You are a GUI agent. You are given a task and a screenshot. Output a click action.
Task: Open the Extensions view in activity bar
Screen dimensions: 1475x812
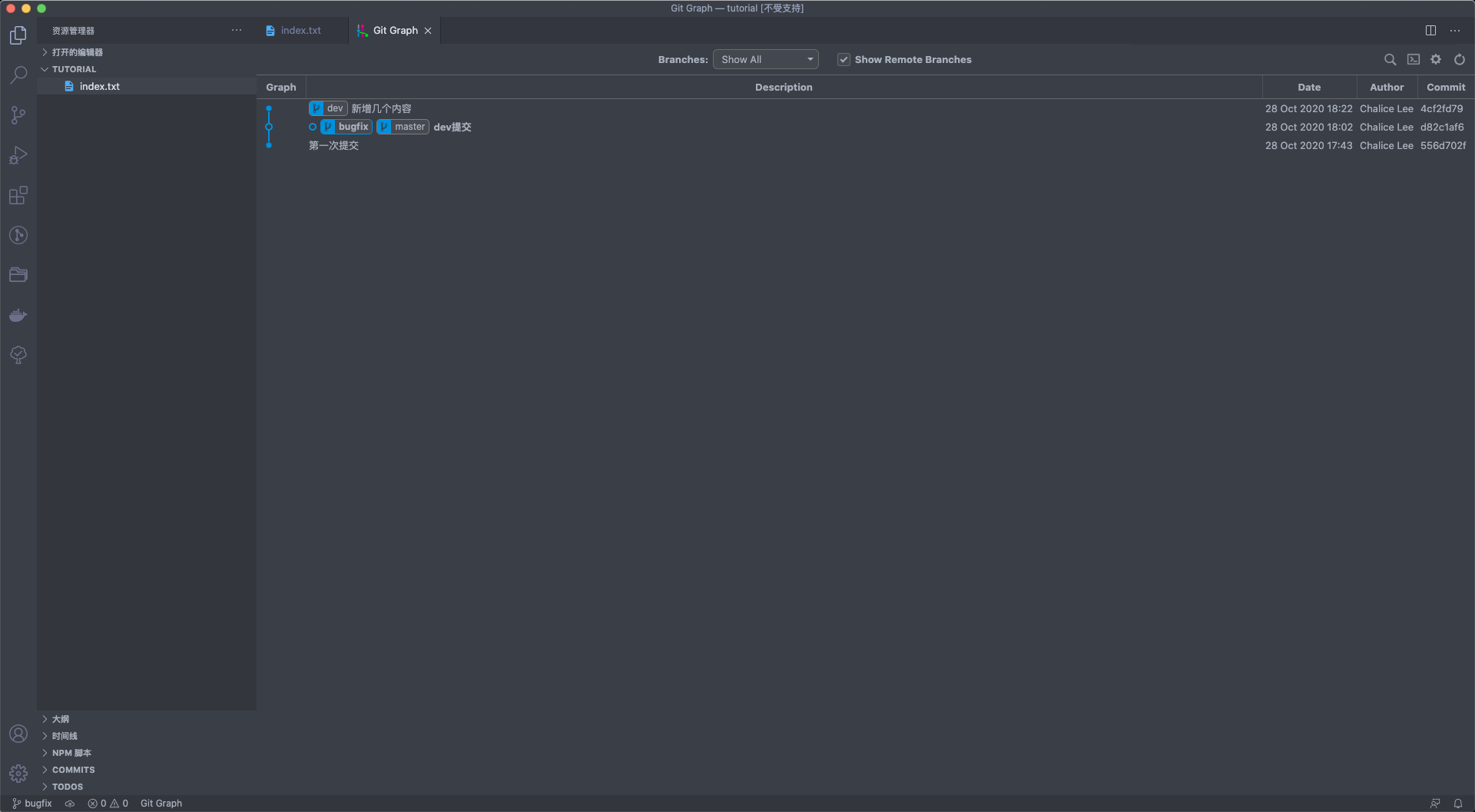[x=18, y=195]
